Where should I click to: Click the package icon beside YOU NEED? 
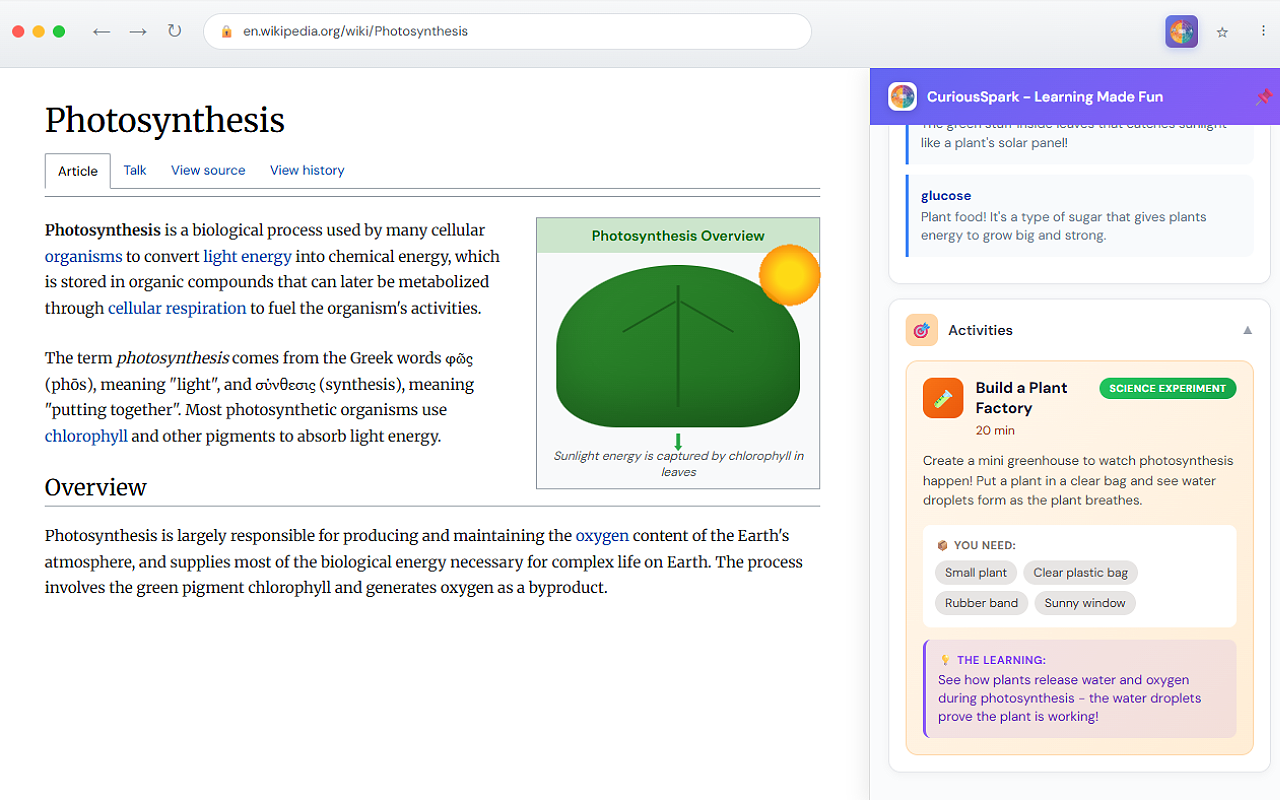click(x=940, y=545)
